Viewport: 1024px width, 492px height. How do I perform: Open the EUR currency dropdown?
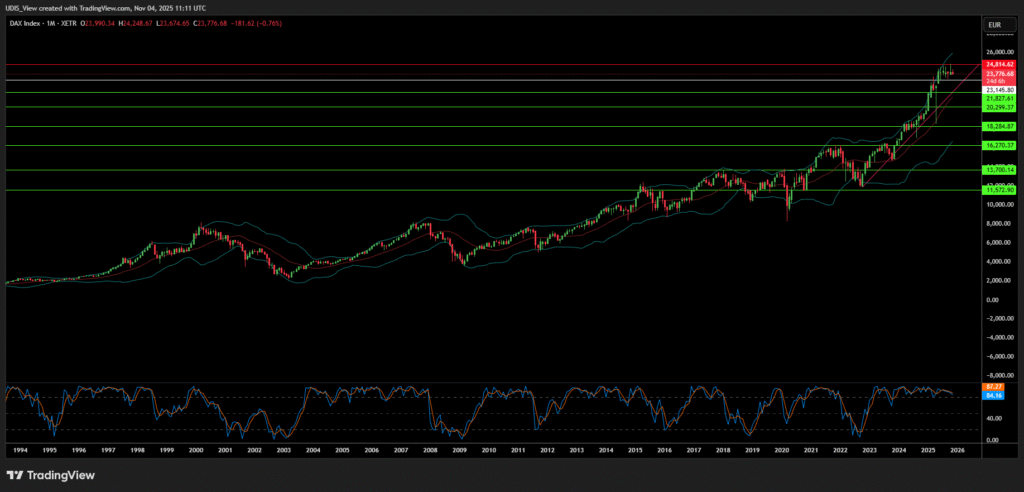995,24
